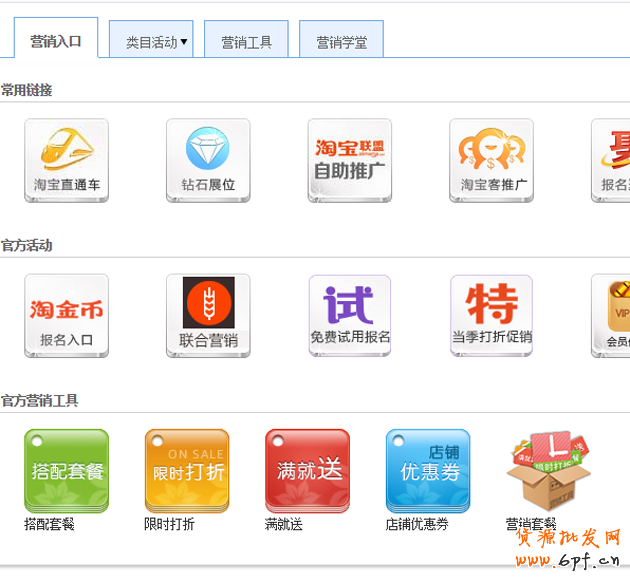Click the 搭配套餐 text link below icon
630x582 pixels.
pos(49,524)
